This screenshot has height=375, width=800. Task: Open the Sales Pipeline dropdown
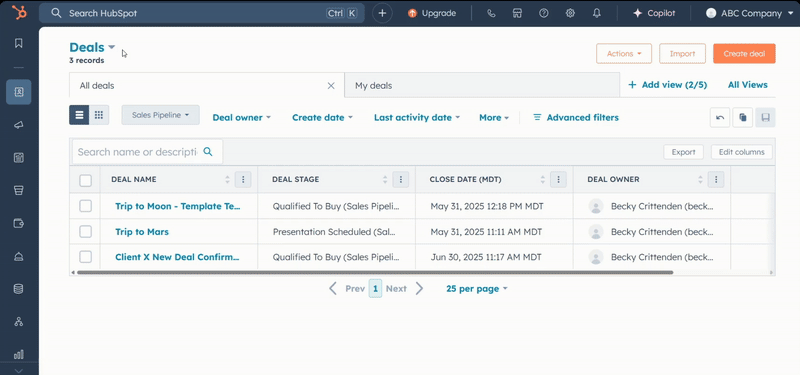pos(160,115)
